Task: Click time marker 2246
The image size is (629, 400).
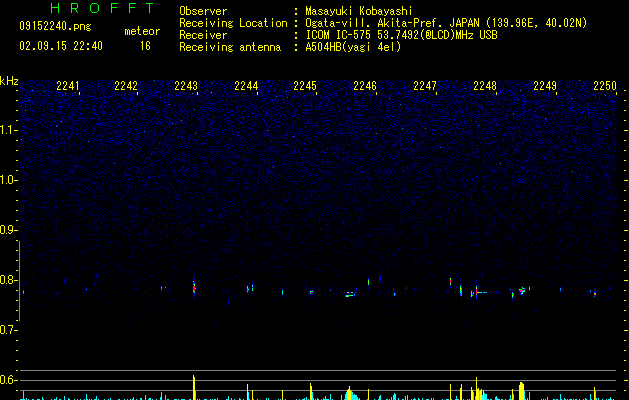Action: (365, 85)
